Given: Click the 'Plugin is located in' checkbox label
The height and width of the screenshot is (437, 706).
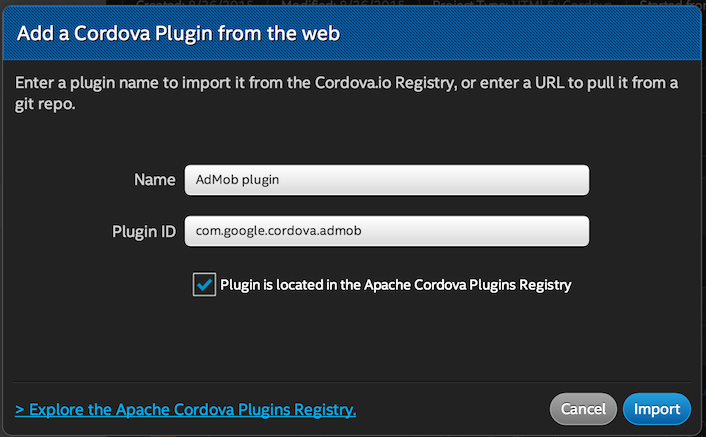Looking at the screenshot, I should [x=395, y=285].
